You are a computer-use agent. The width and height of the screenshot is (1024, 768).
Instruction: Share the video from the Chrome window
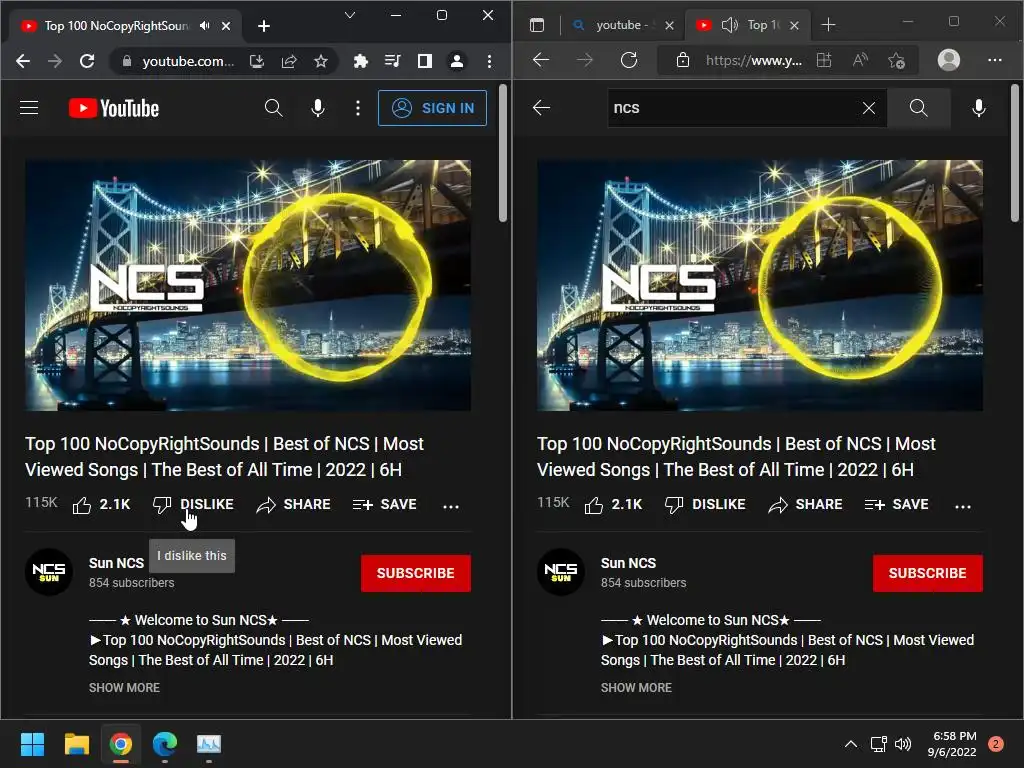click(x=293, y=505)
